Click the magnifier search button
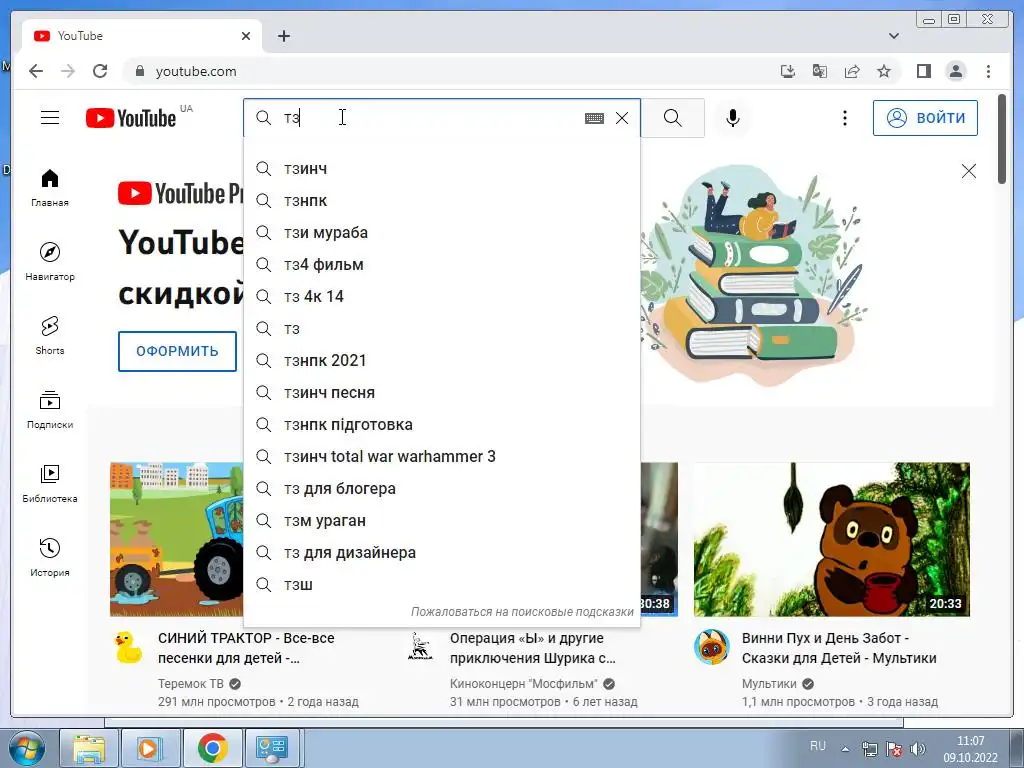This screenshot has height=768, width=1024. 673,118
